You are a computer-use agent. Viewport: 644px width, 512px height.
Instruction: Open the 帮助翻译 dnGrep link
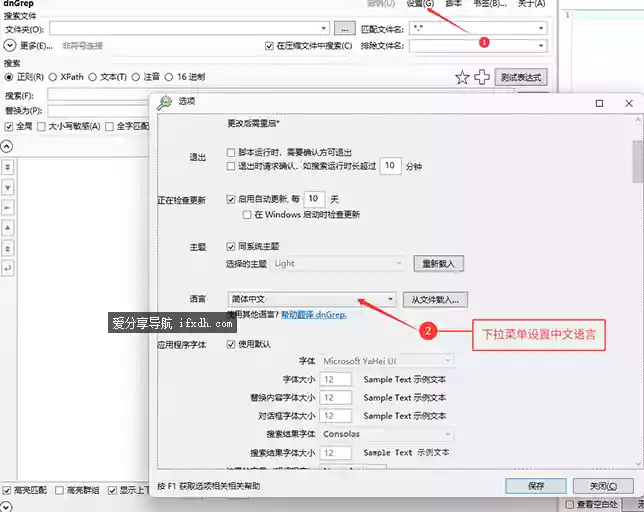point(314,315)
